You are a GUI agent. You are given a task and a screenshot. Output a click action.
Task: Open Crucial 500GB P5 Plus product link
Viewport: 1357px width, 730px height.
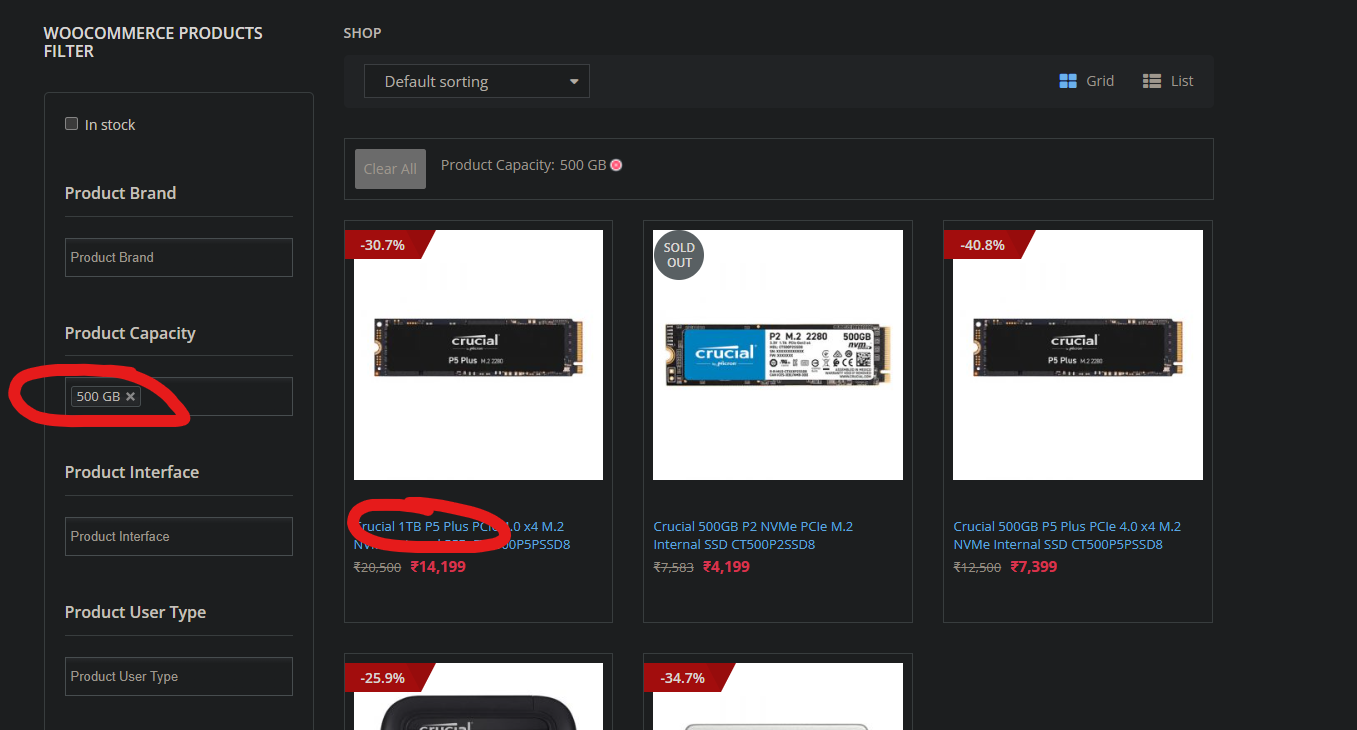coord(1067,535)
